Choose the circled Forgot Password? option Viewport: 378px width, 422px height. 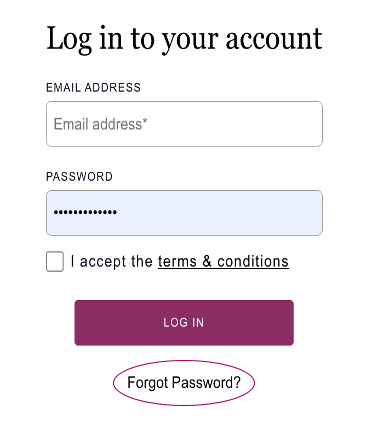(184, 383)
